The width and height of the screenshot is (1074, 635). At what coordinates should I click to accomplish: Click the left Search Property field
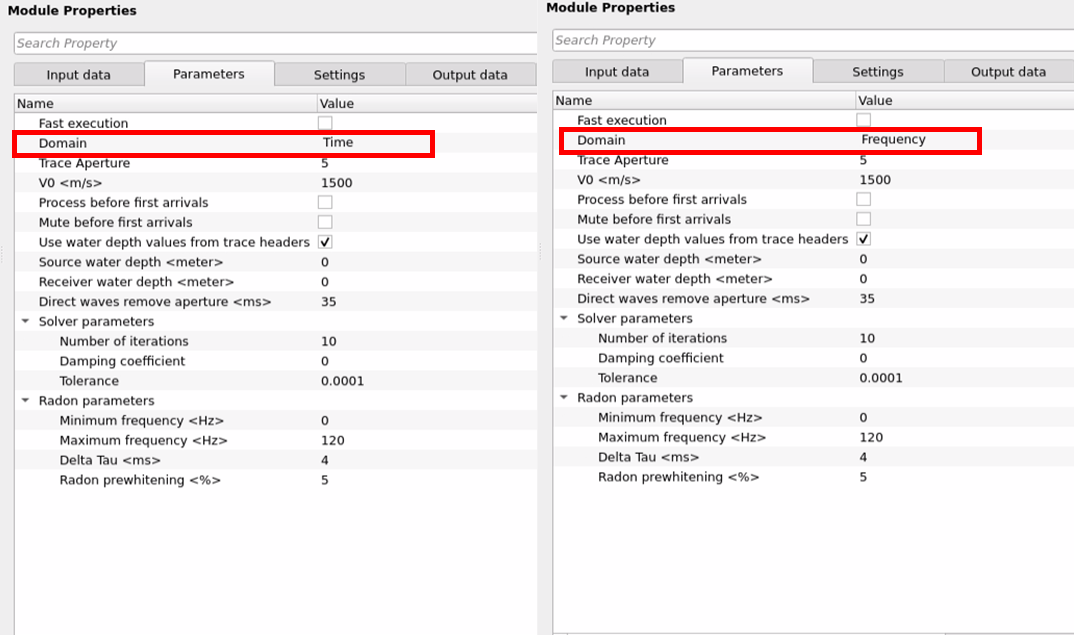tap(275, 43)
